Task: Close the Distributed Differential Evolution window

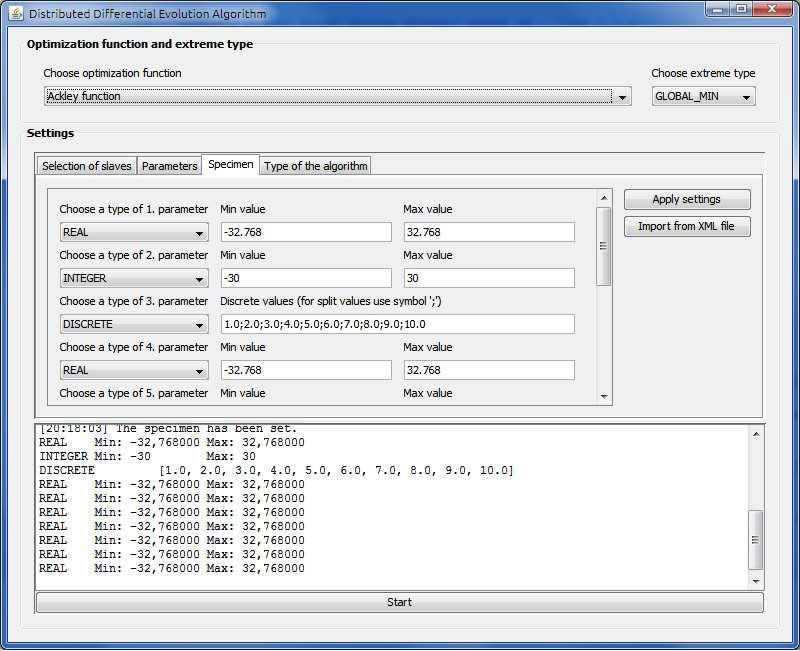Action: [x=772, y=10]
